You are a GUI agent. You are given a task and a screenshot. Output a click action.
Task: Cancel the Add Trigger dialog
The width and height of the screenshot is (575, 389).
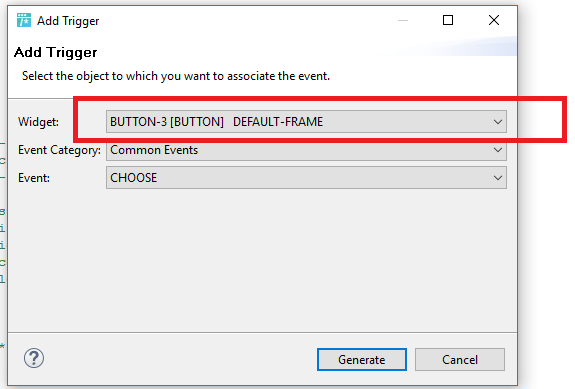pos(460,359)
